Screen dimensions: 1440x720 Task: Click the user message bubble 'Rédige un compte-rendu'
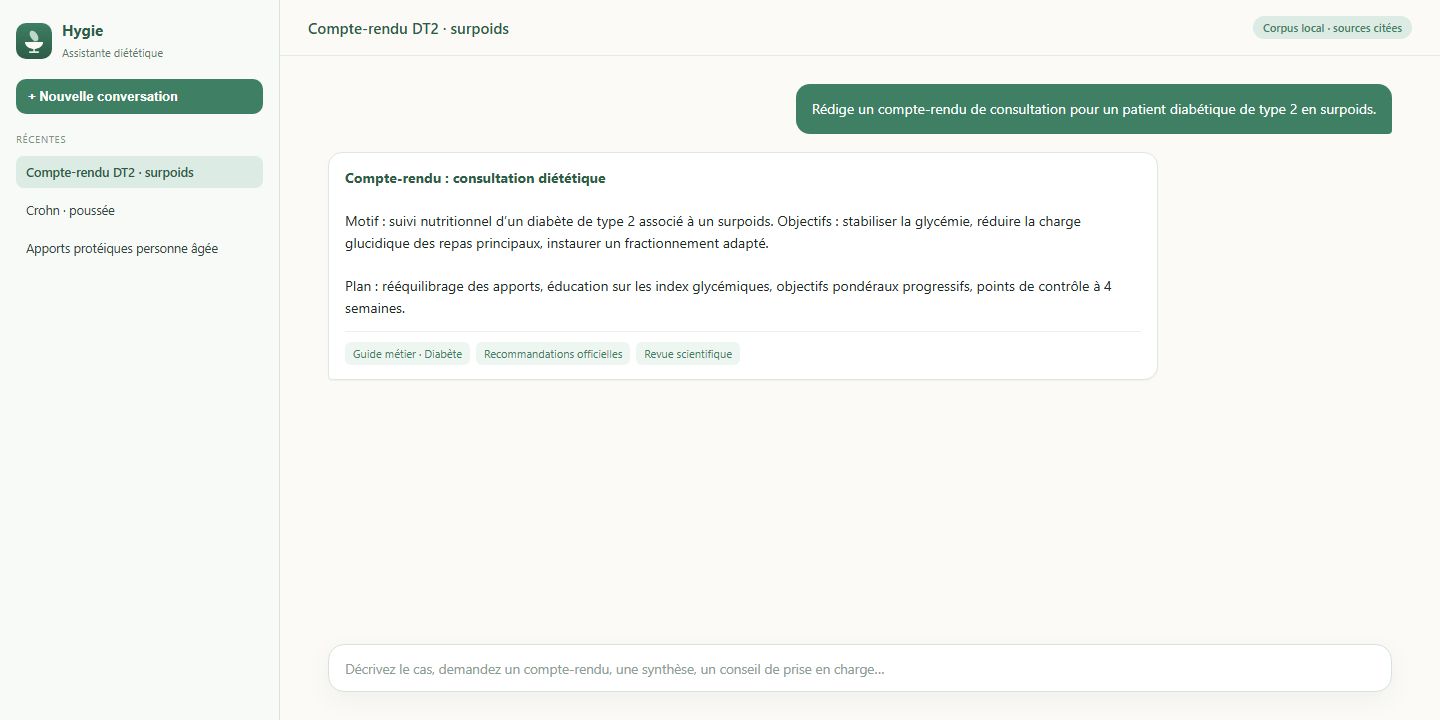point(1094,109)
